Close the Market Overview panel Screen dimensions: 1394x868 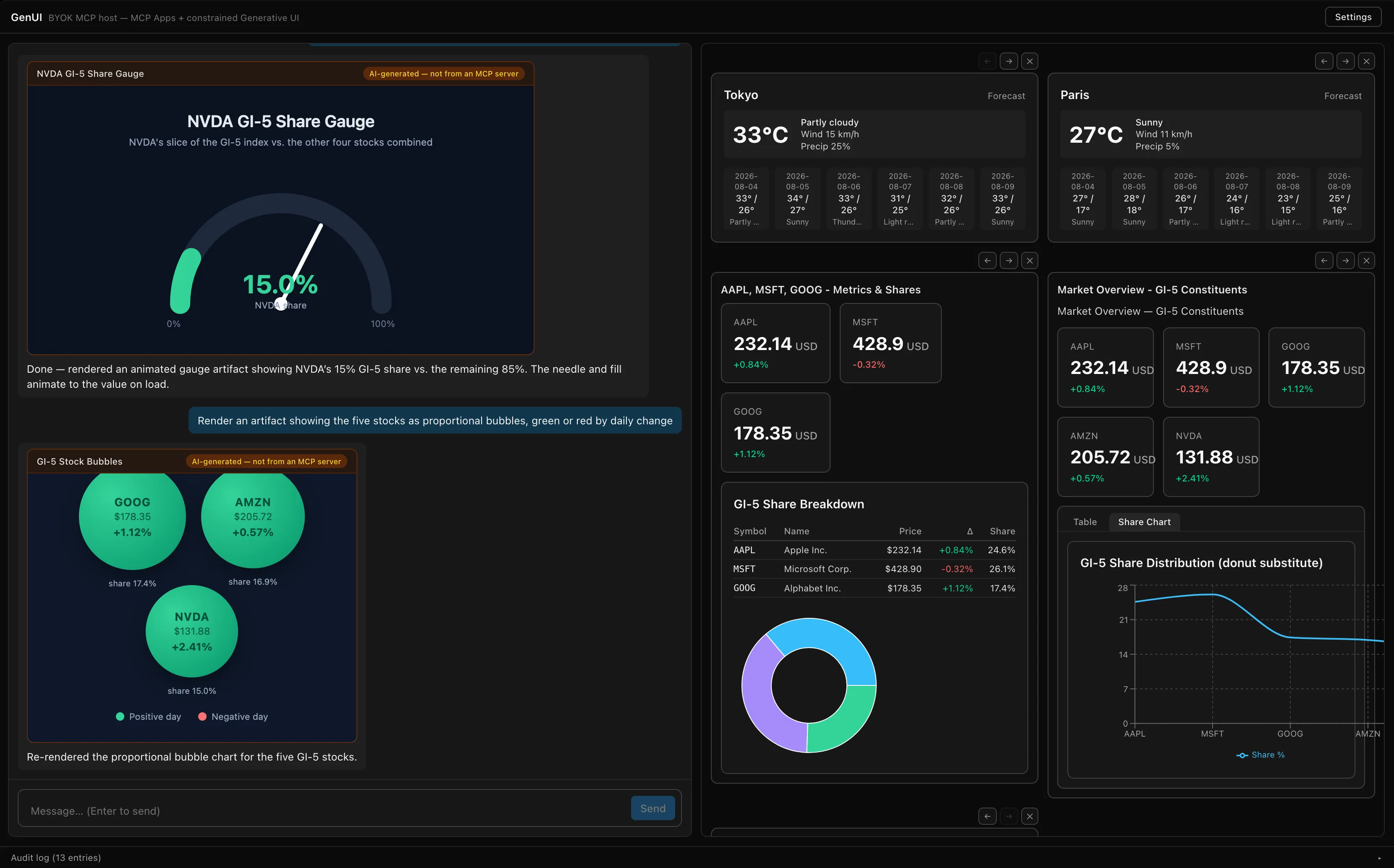click(x=1366, y=261)
